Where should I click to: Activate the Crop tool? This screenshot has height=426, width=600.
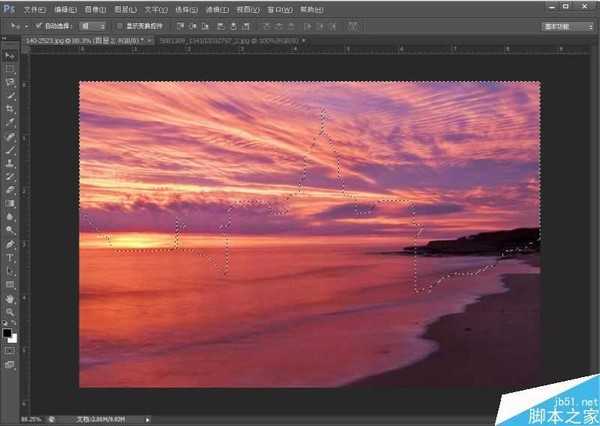pos(10,109)
